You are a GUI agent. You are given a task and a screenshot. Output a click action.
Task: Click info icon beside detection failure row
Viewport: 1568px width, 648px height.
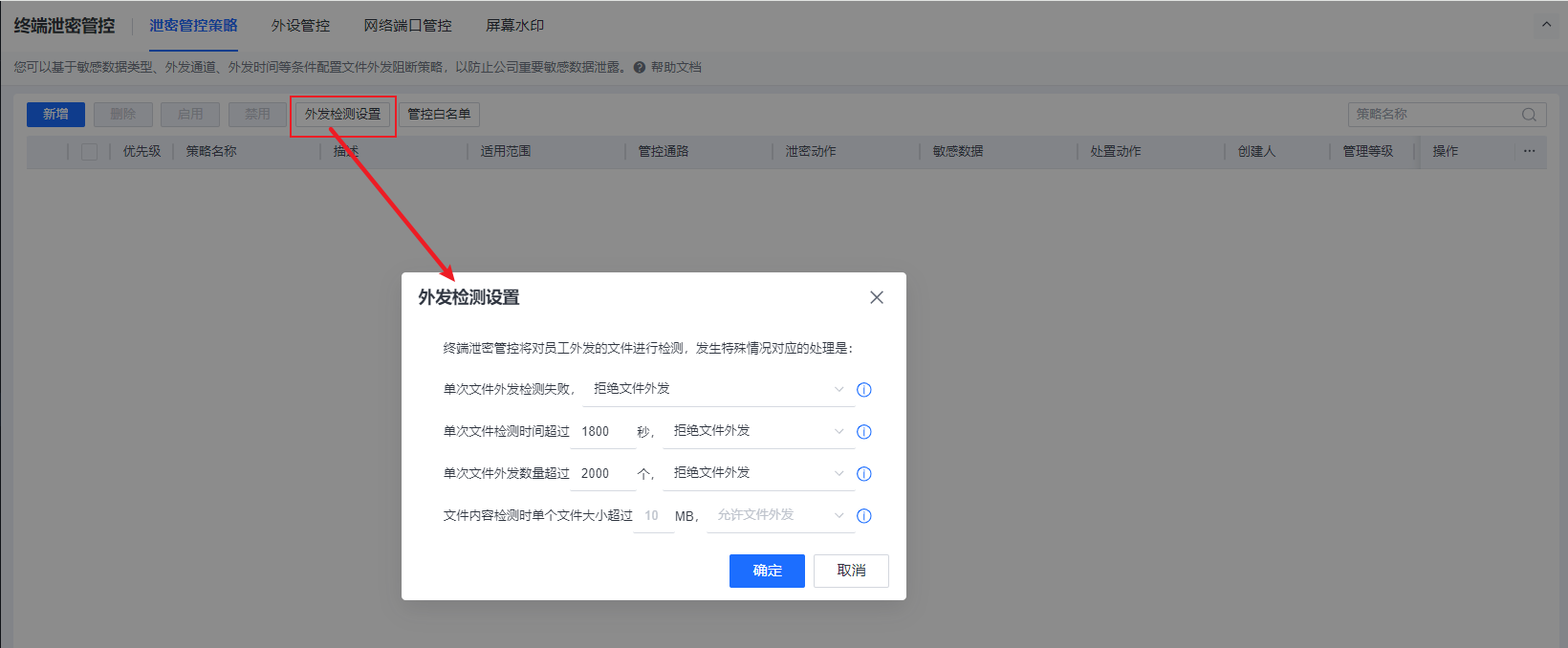click(863, 390)
